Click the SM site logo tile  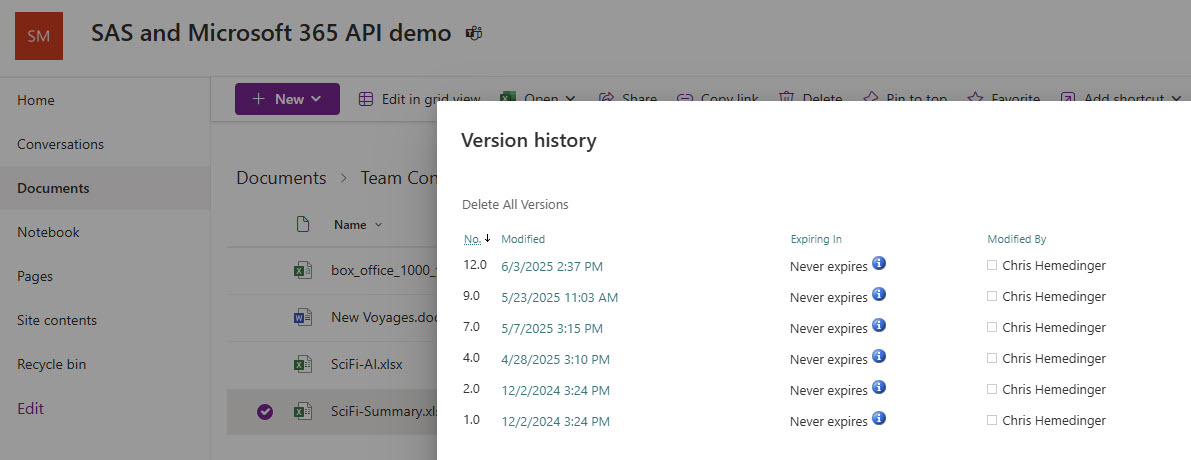39,35
